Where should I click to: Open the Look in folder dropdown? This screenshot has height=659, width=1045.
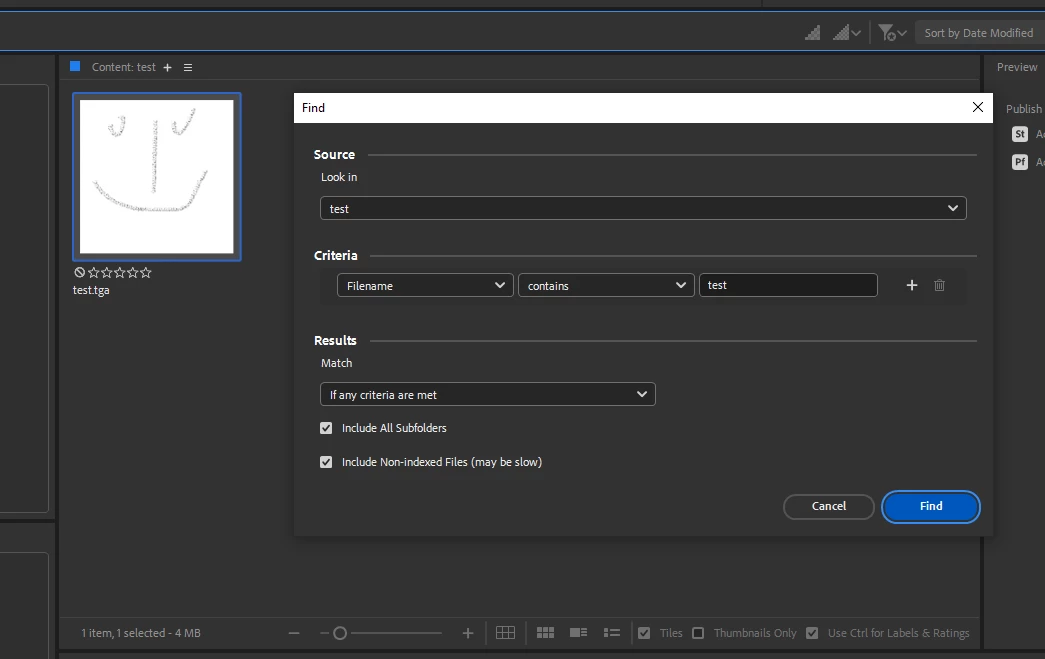[x=643, y=209]
